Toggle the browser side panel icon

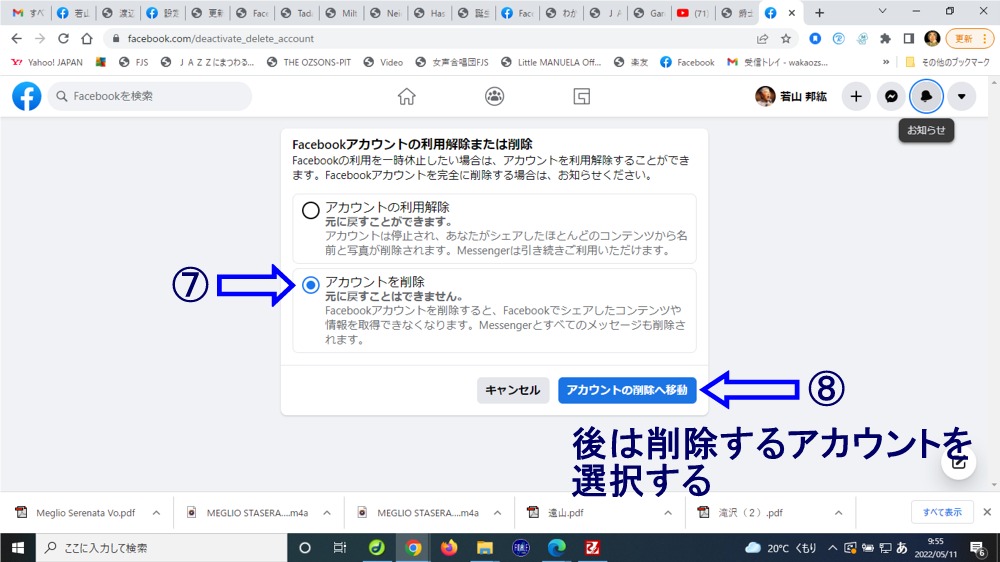coord(909,39)
